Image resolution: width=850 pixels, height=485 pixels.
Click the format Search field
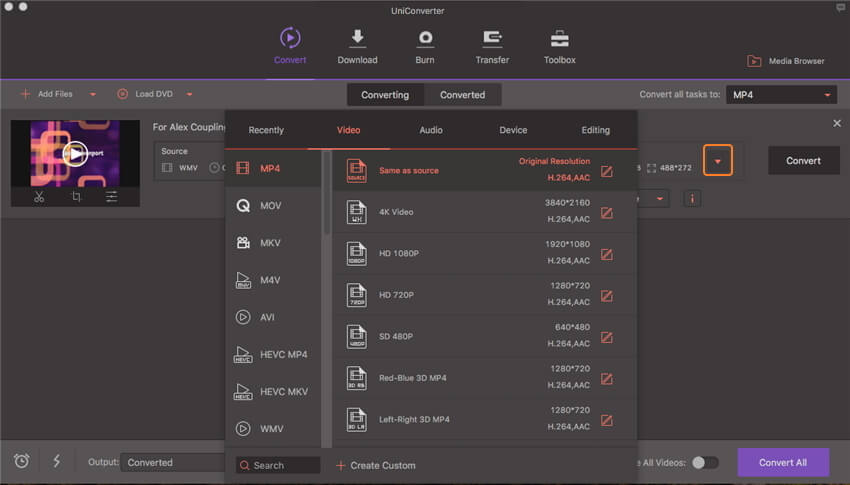click(278, 465)
